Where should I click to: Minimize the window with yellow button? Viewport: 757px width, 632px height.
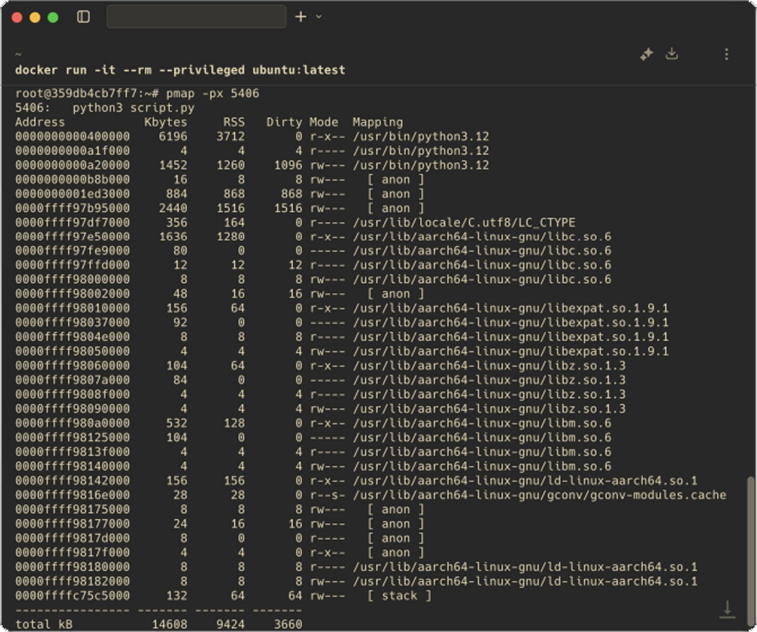[x=35, y=17]
